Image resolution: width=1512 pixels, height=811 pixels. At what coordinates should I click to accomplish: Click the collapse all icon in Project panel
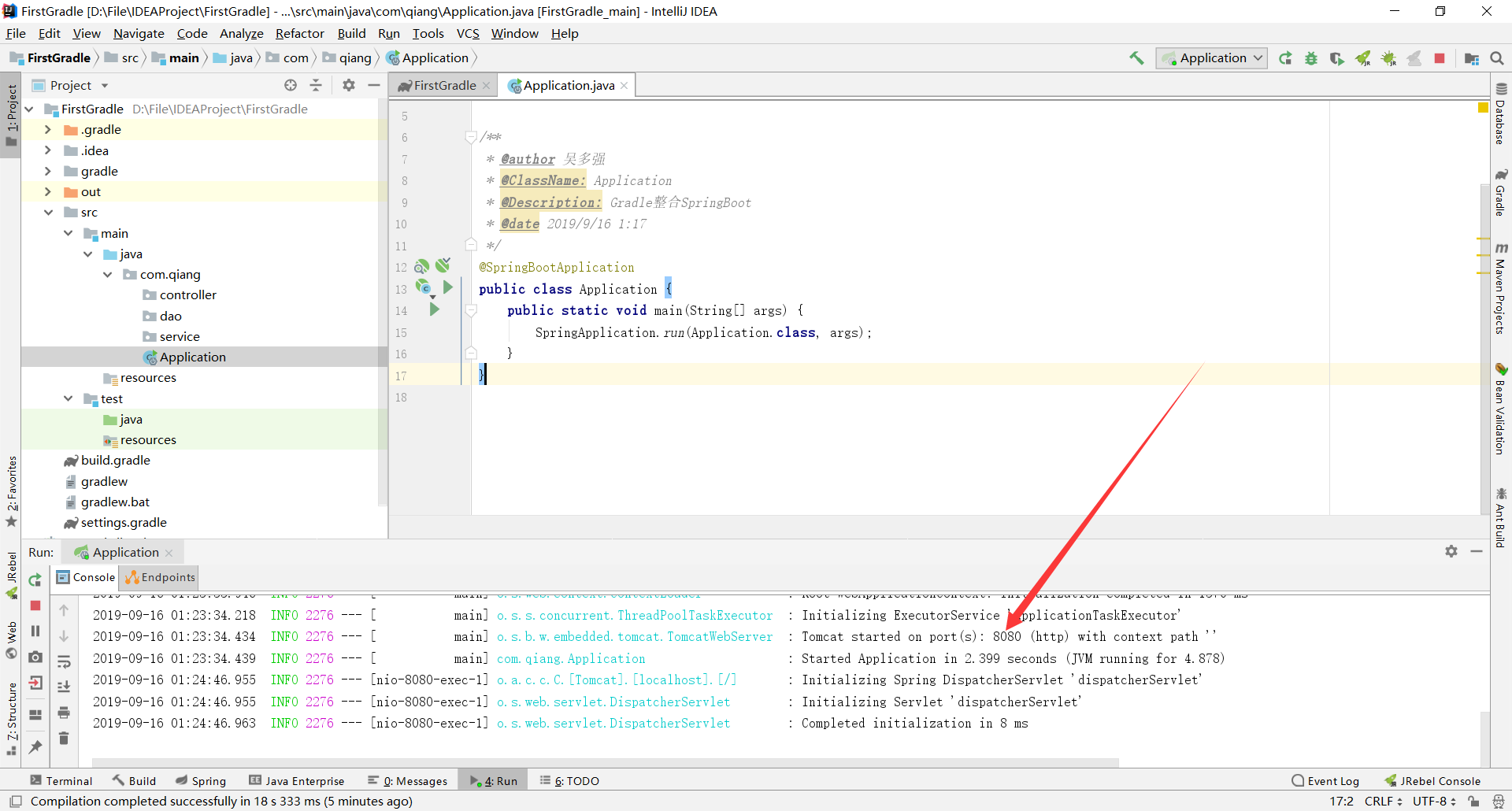point(316,85)
